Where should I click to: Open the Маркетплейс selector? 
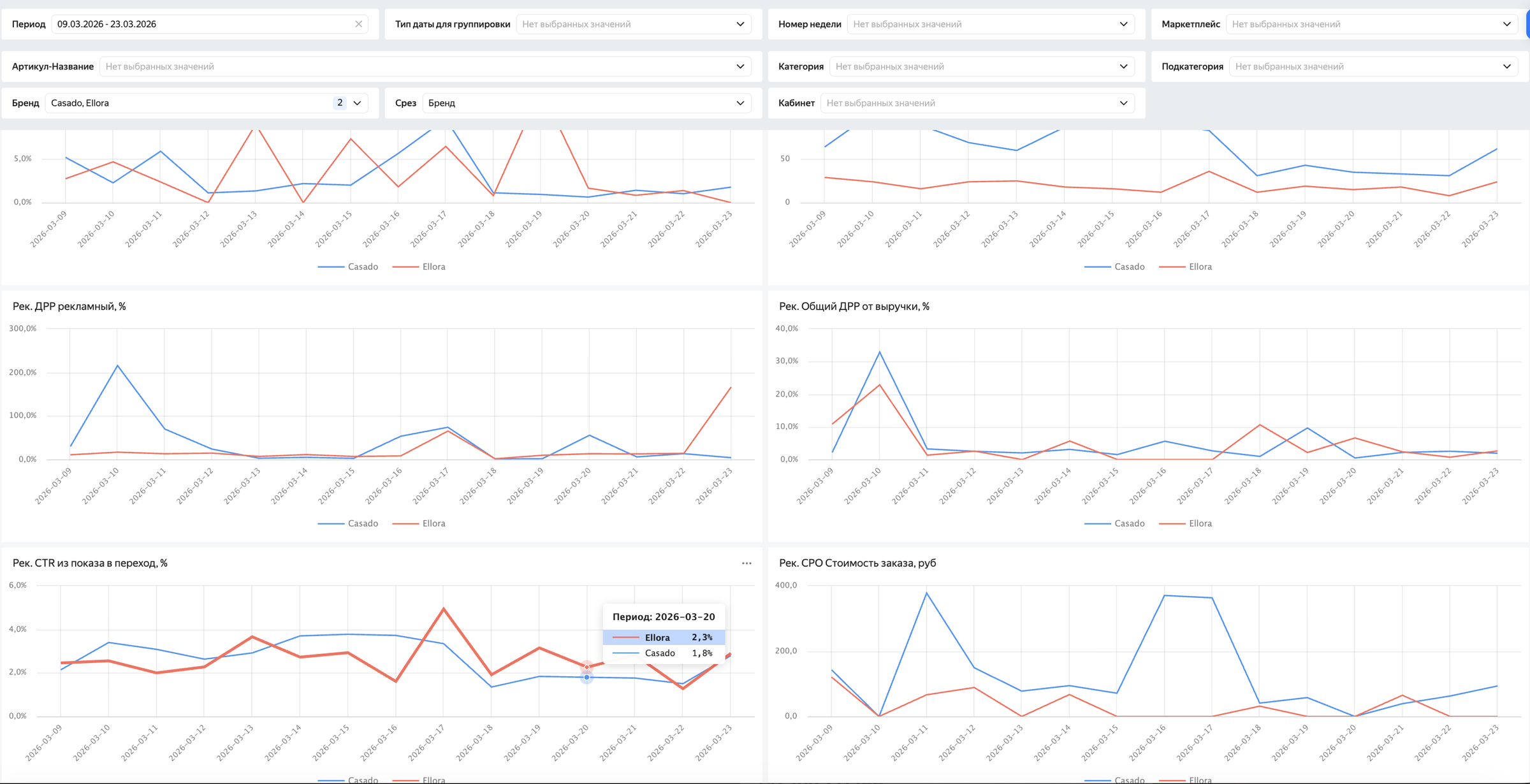[x=1371, y=24]
